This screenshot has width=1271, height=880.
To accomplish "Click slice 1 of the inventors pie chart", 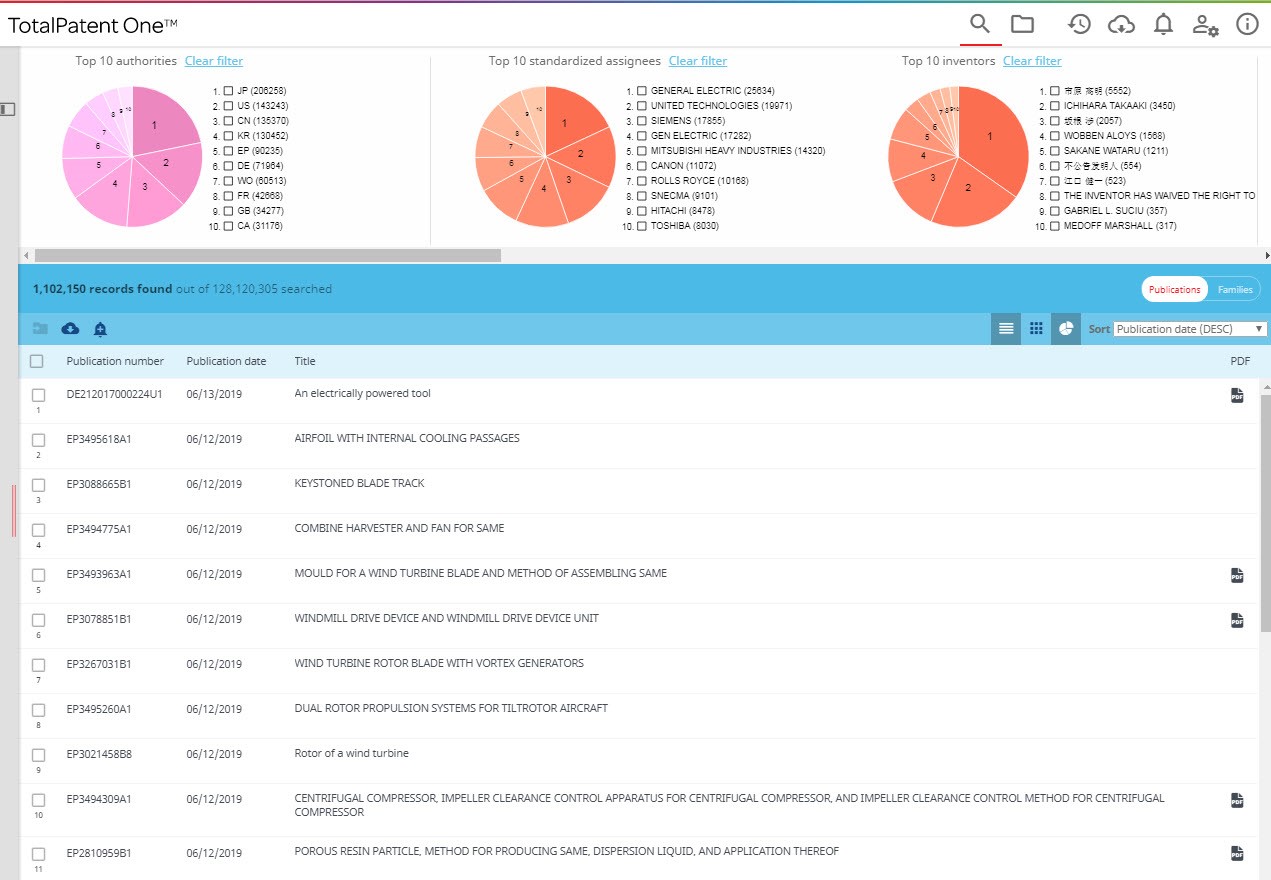I will point(992,138).
